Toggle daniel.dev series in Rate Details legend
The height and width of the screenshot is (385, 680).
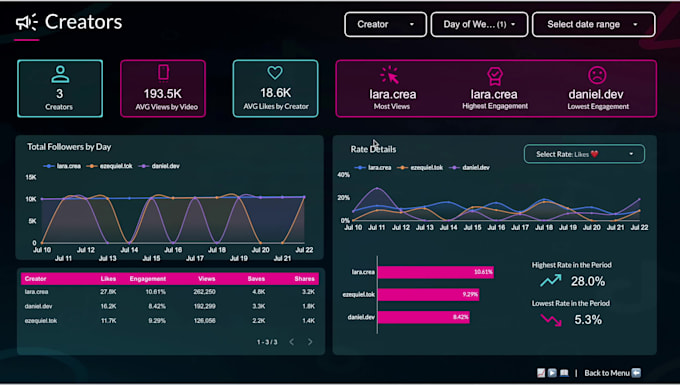click(x=470, y=167)
